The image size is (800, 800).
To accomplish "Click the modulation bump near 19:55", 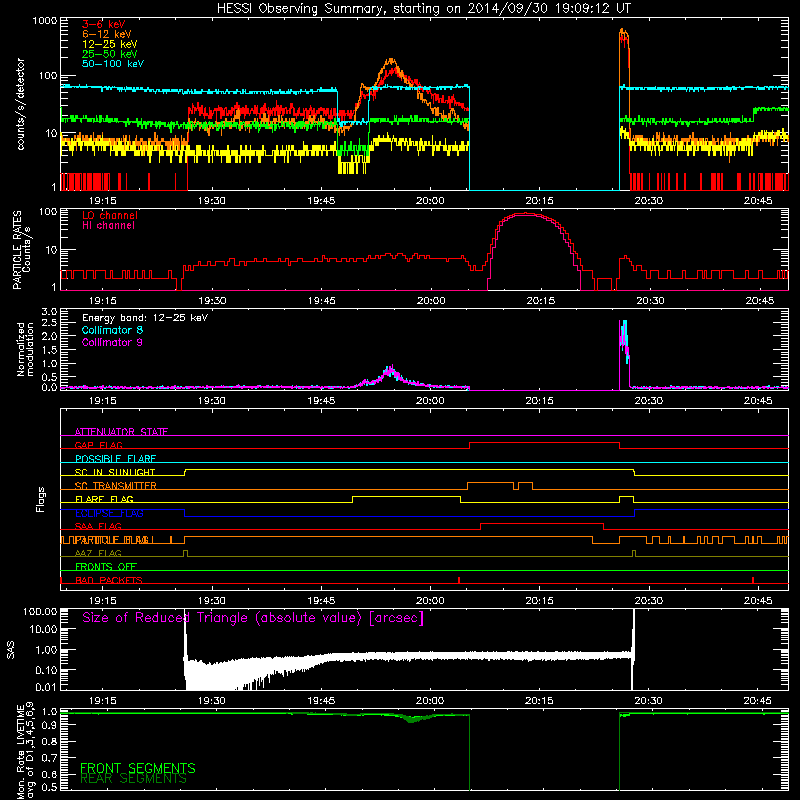I will coord(391,373).
